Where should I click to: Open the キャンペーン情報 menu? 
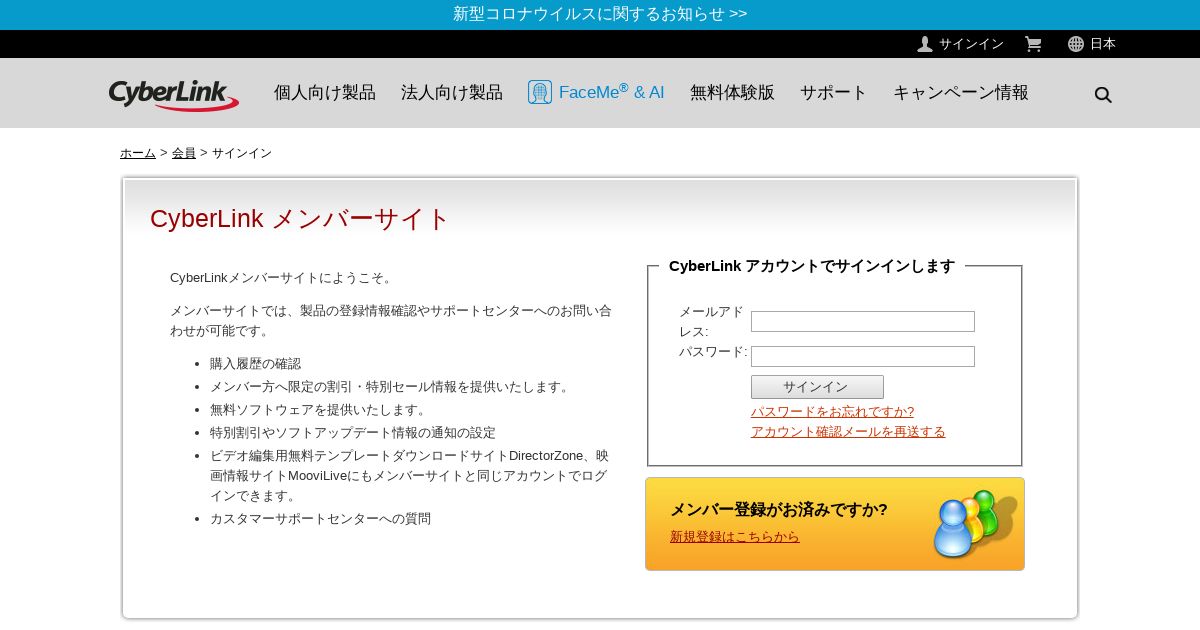[x=961, y=92]
